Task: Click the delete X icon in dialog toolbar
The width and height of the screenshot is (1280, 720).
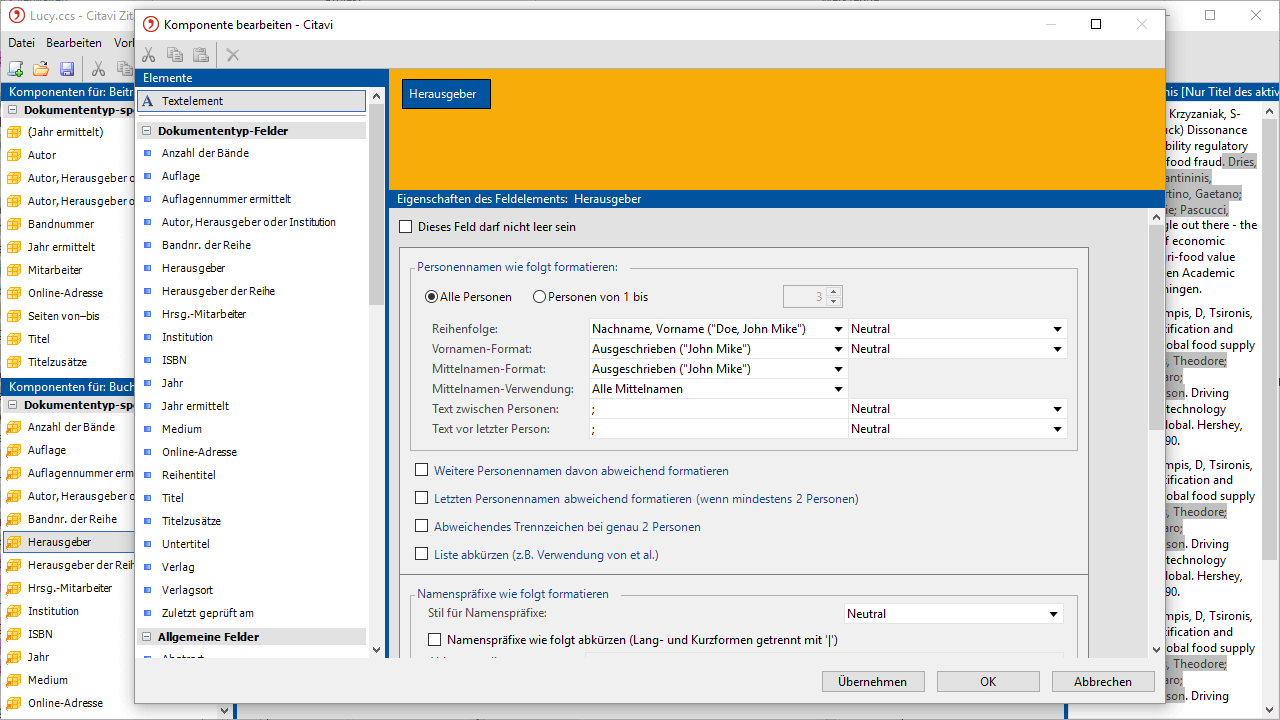Action: pyautogui.click(x=233, y=55)
